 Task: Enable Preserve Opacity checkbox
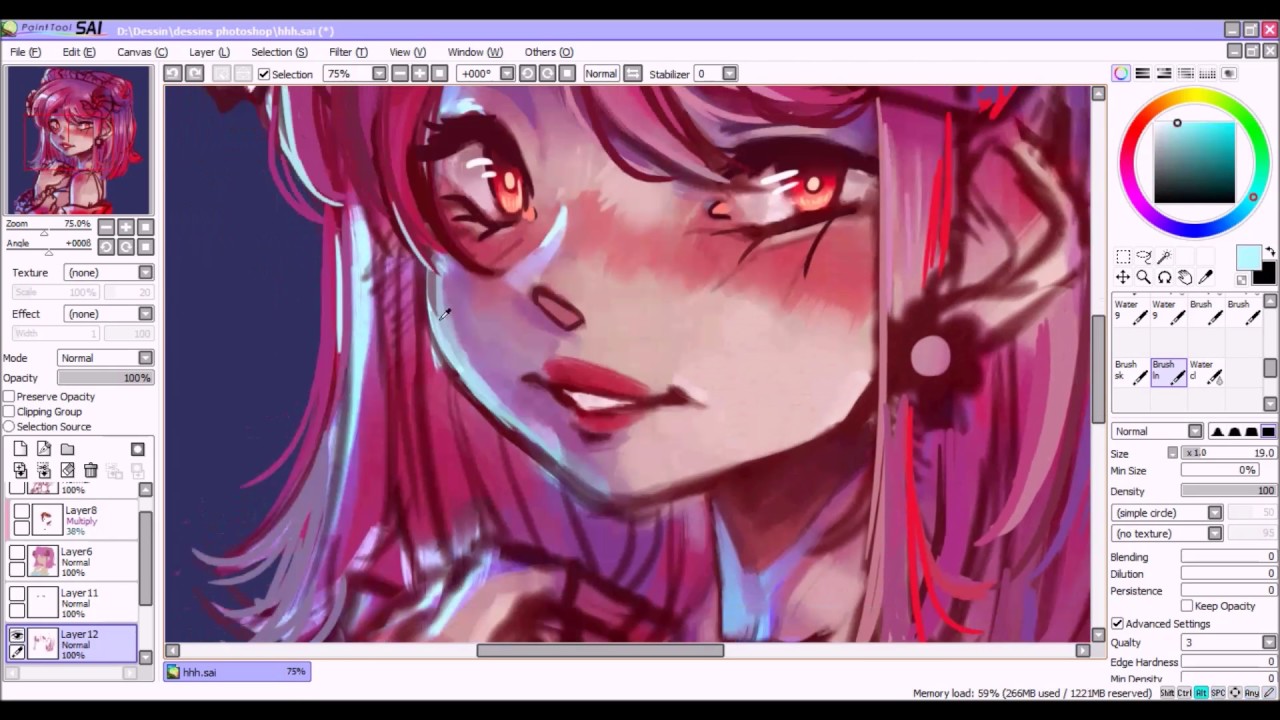pos(9,397)
